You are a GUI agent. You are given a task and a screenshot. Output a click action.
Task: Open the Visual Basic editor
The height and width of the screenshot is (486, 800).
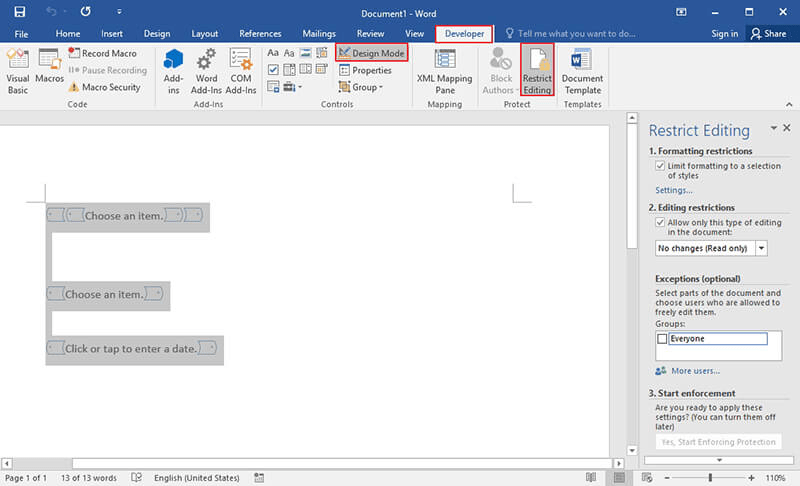click(x=17, y=71)
